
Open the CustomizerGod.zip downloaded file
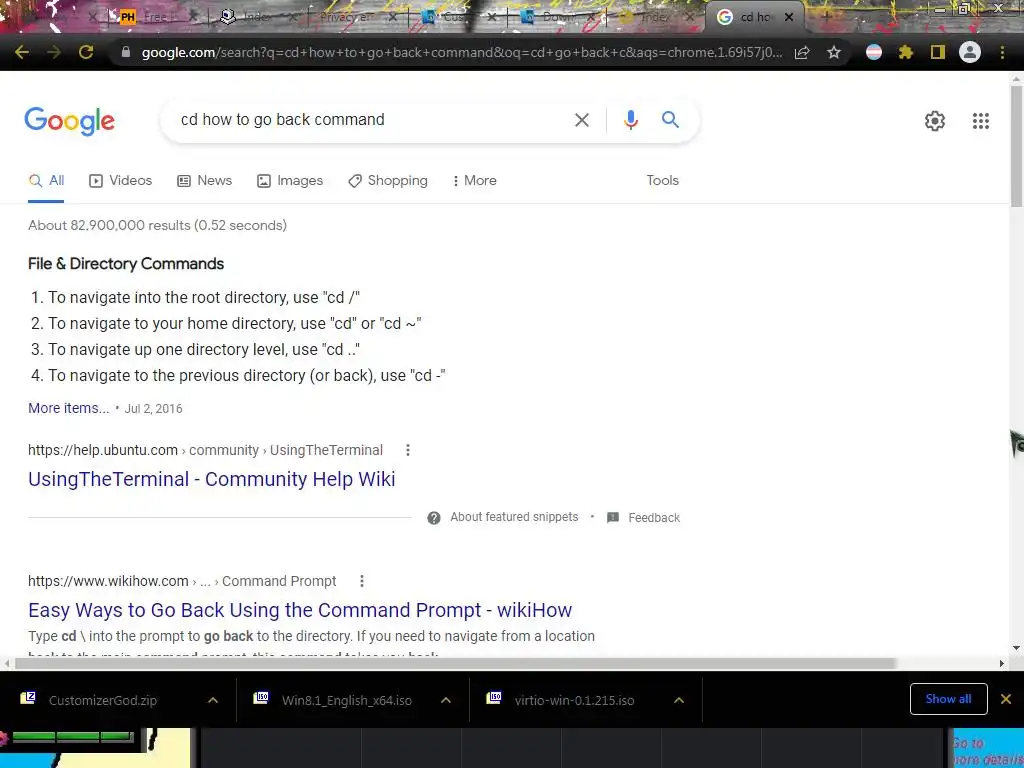[x=103, y=701]
